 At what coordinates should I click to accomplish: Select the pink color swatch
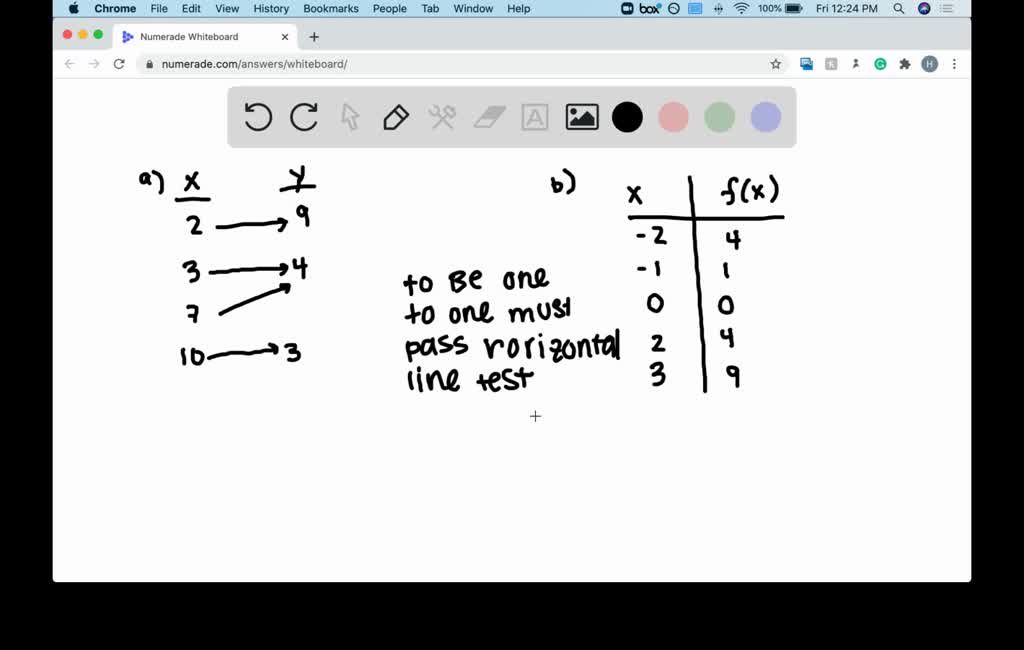tap(672, 117)
